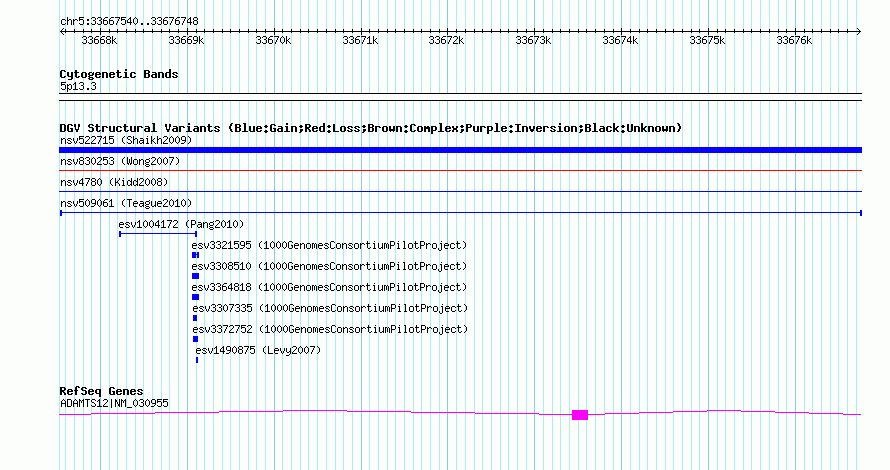890x470 pixels.
Task: Click the 33672k ruler tick label
Action: click(446, 40)
